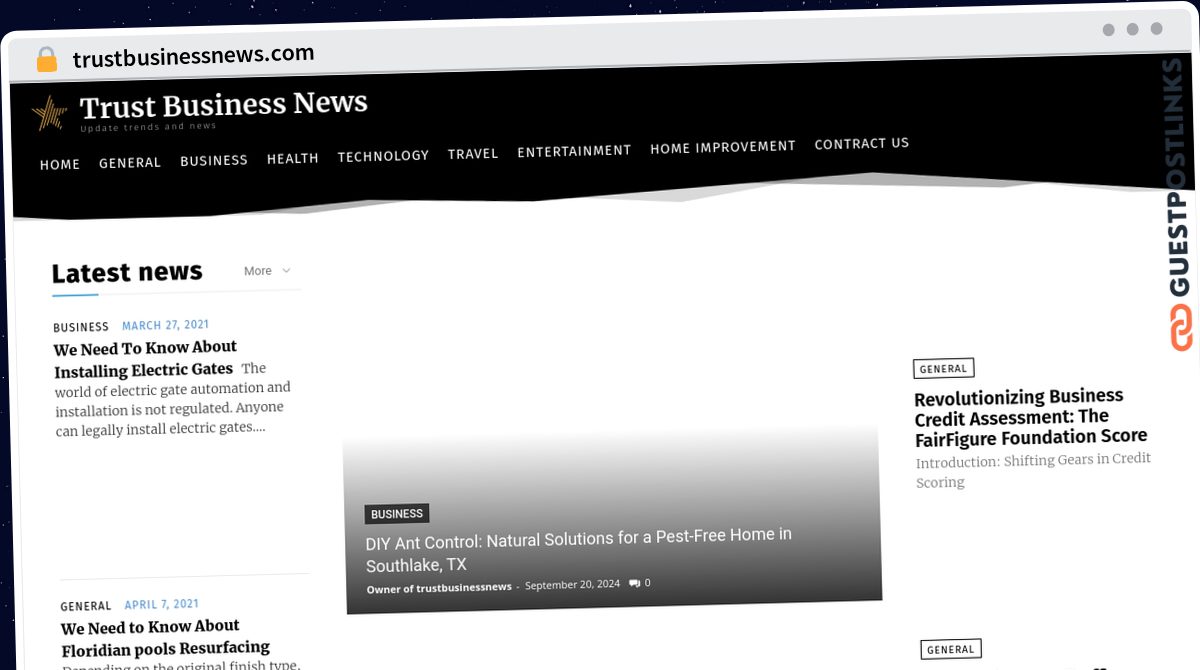
Task: Click the GENERAL label above the Floridian pools article
Action: [x=86, y=606]
